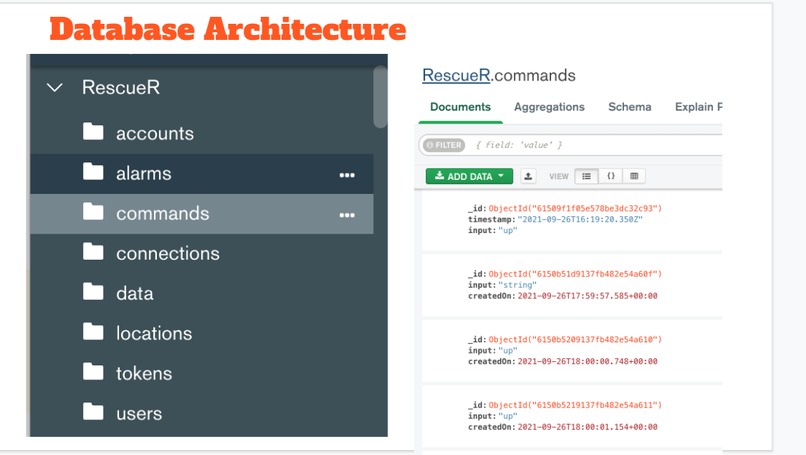Collapse the RescueR database tree
The height and width of the screenshot is (455, 806).
click(54, 87)
